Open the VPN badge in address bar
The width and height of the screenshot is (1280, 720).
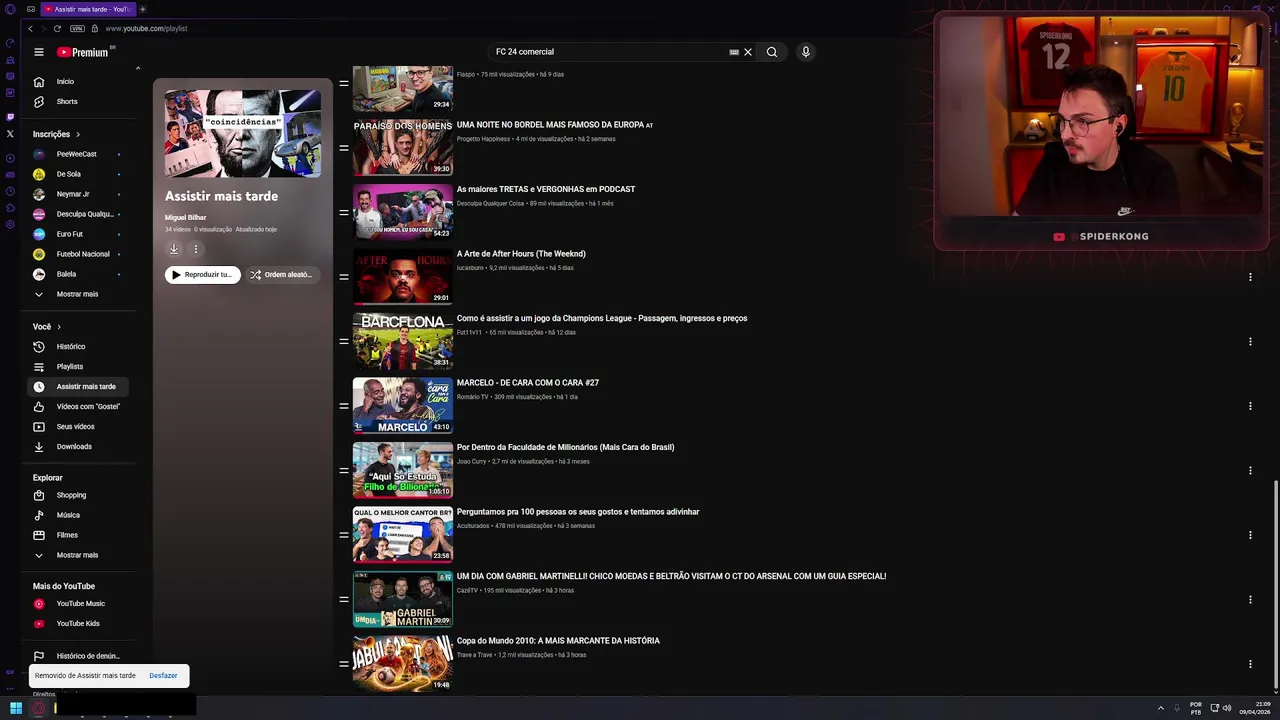click(x=77, y=28)
